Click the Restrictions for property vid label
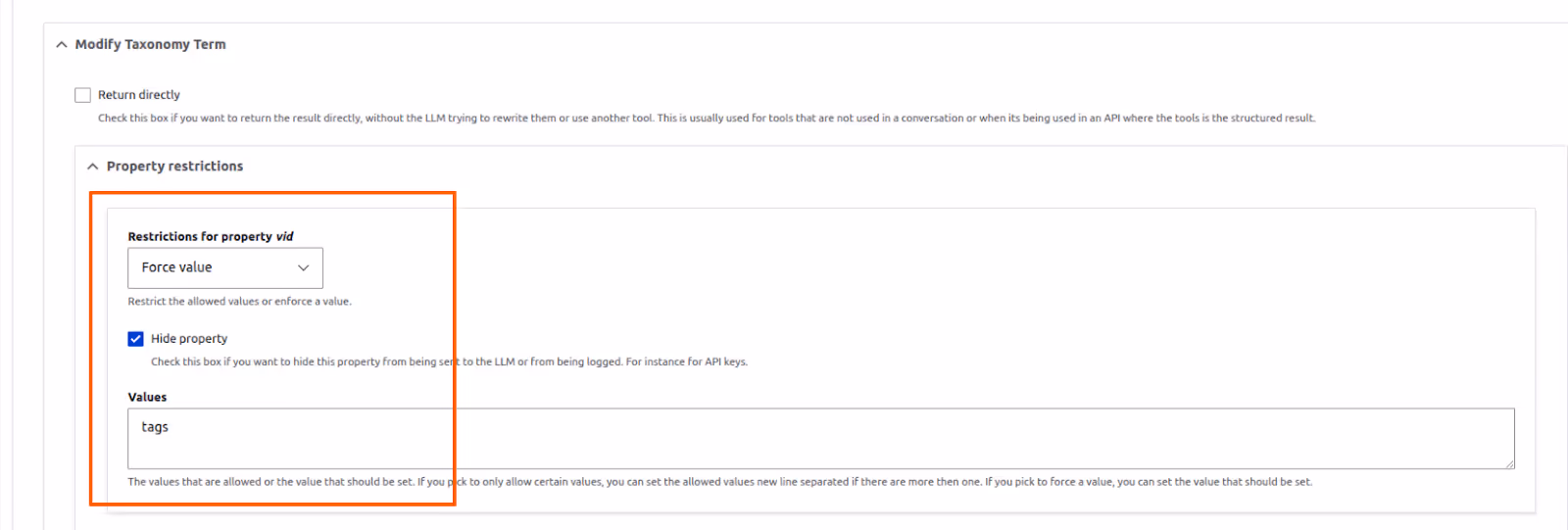Viewport: 1568px width, 530px height. [211, 236]
